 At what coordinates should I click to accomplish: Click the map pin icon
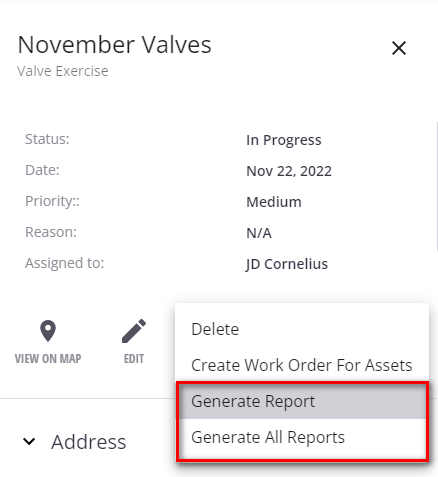pyautogui.click(x=48, y=331)
